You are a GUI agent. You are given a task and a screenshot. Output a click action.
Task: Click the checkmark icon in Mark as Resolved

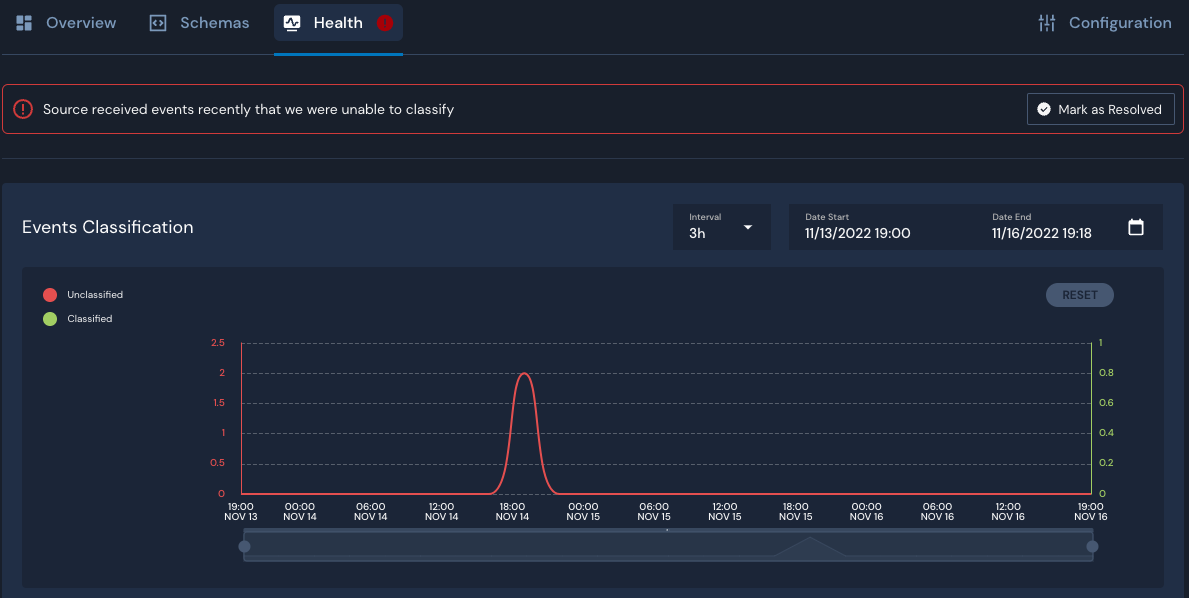coord(1044,110)
